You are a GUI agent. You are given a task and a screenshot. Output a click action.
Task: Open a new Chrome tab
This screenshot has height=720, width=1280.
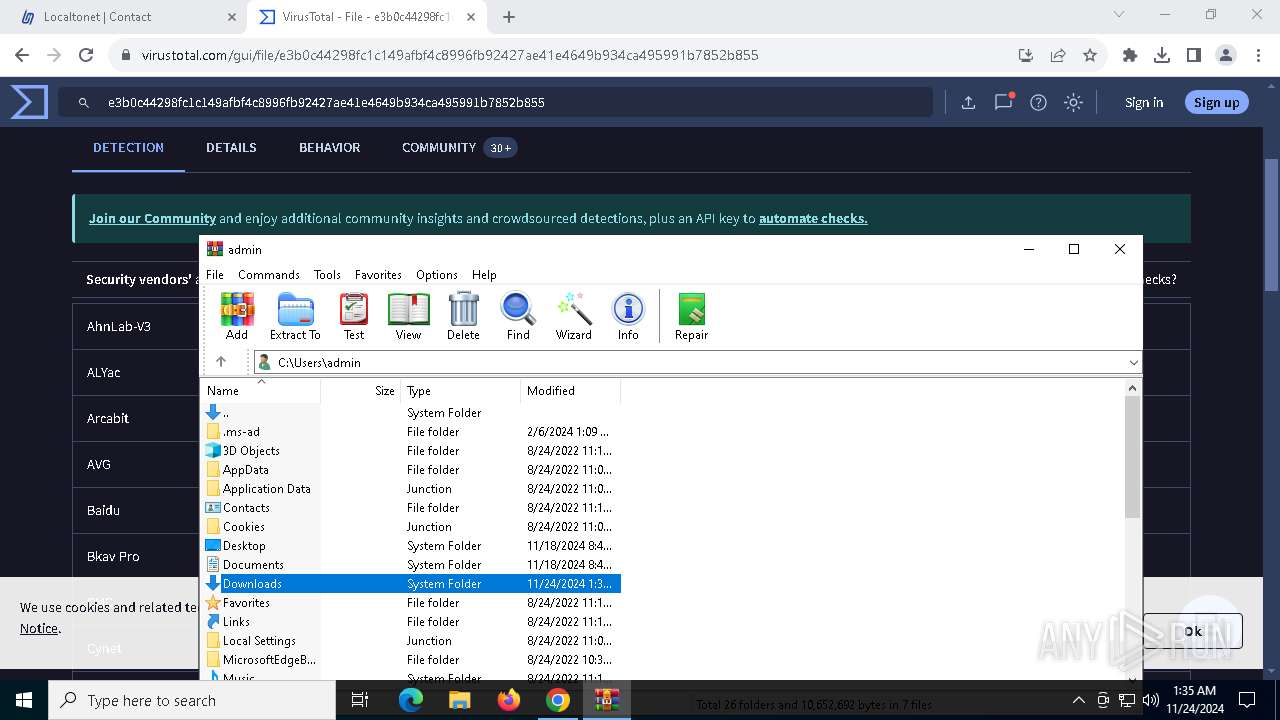[509, 17]
